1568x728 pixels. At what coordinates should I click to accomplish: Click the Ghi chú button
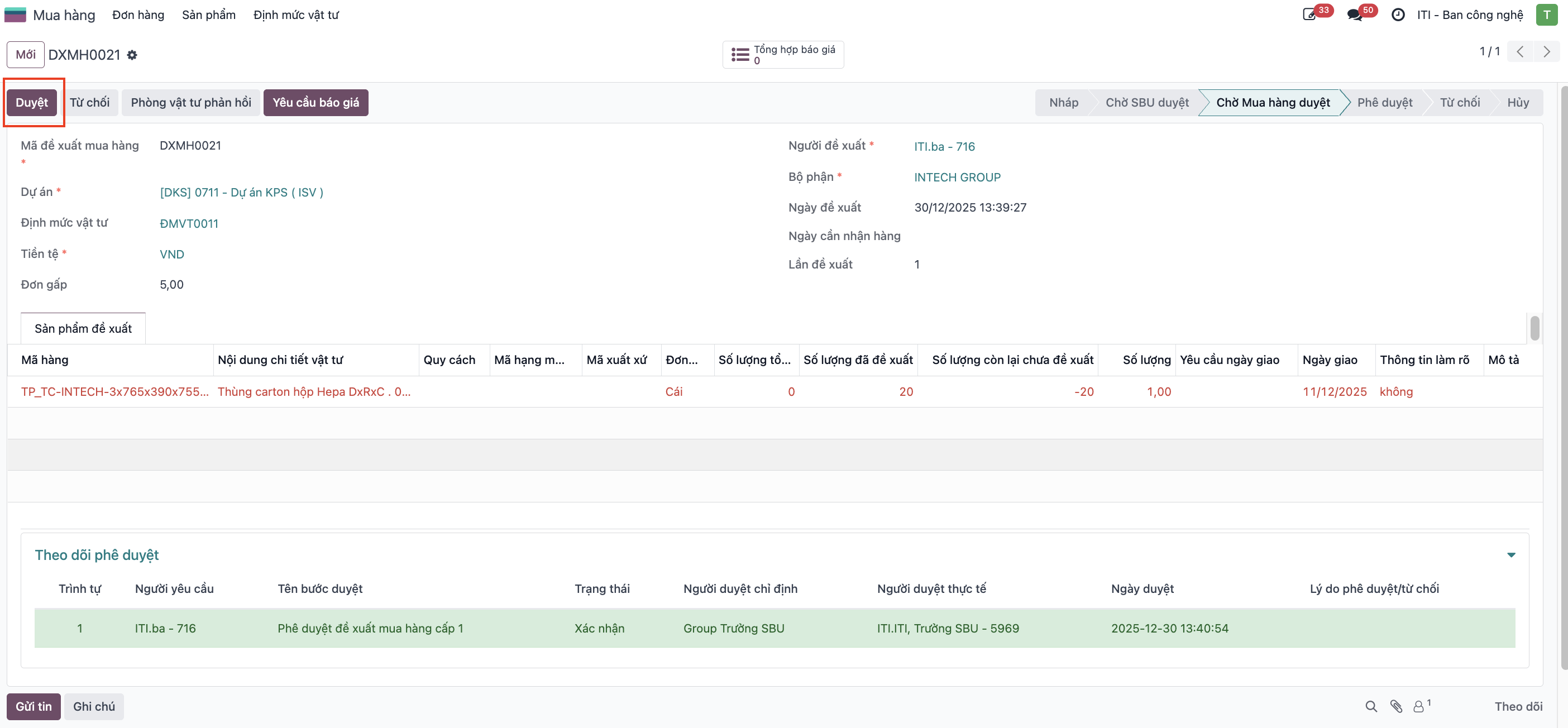(94, 706)
